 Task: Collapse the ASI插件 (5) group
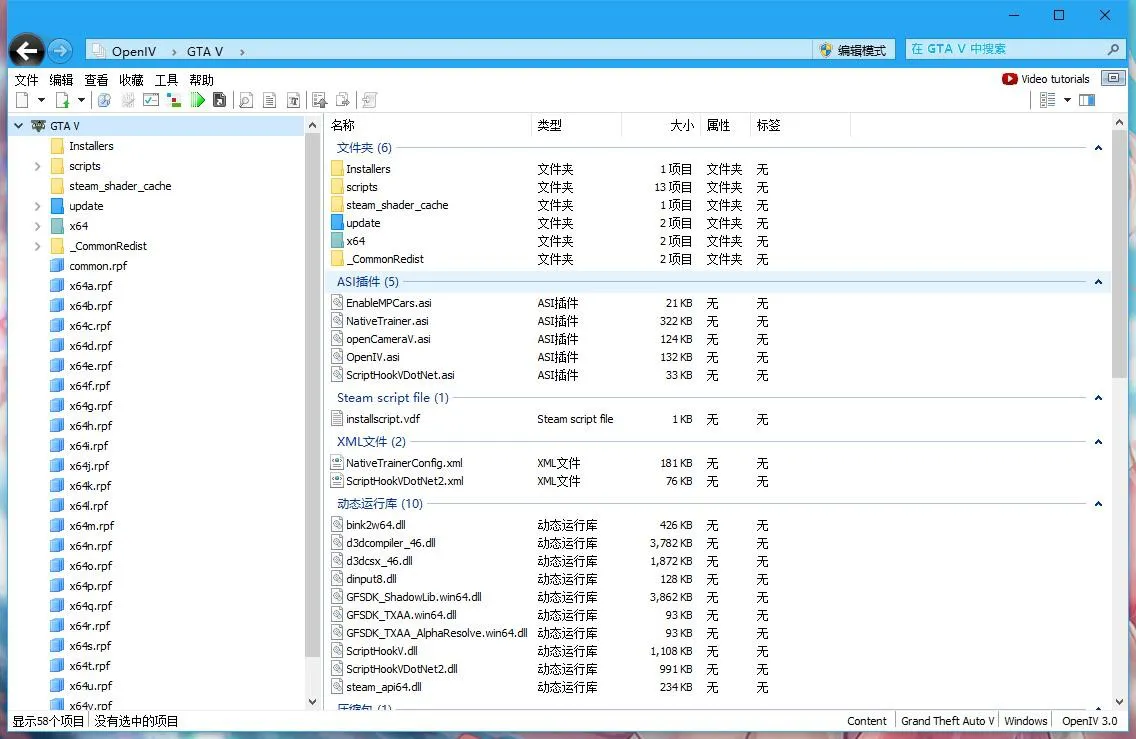(1098, 282)
